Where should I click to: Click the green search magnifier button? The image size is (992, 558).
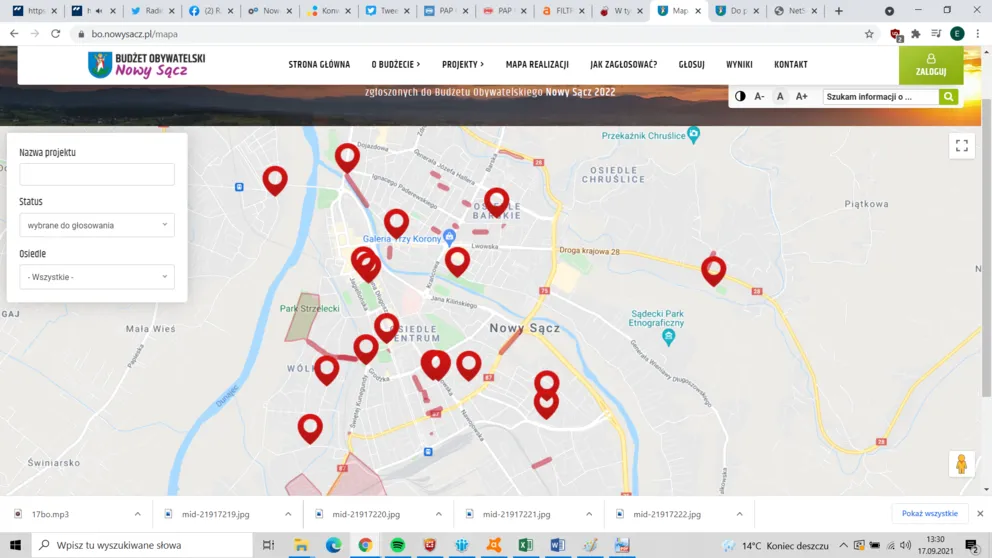[948, 97]
